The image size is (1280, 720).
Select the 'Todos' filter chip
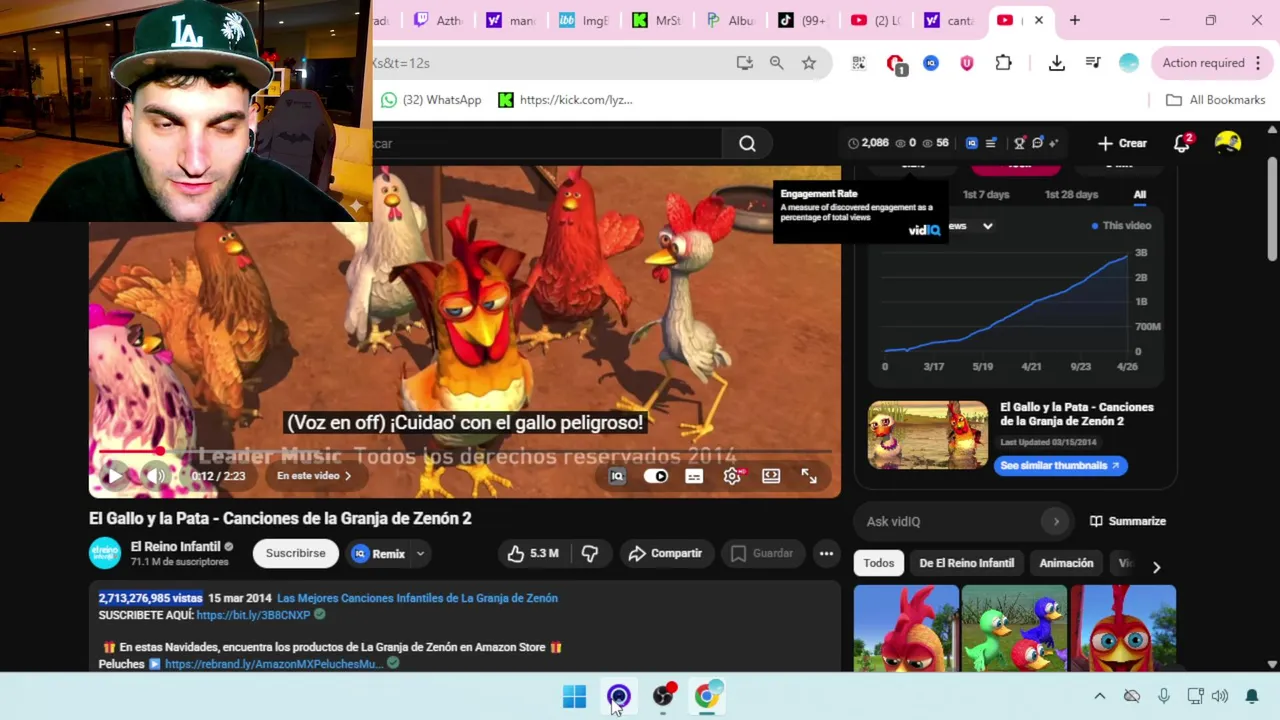[879, 563]
